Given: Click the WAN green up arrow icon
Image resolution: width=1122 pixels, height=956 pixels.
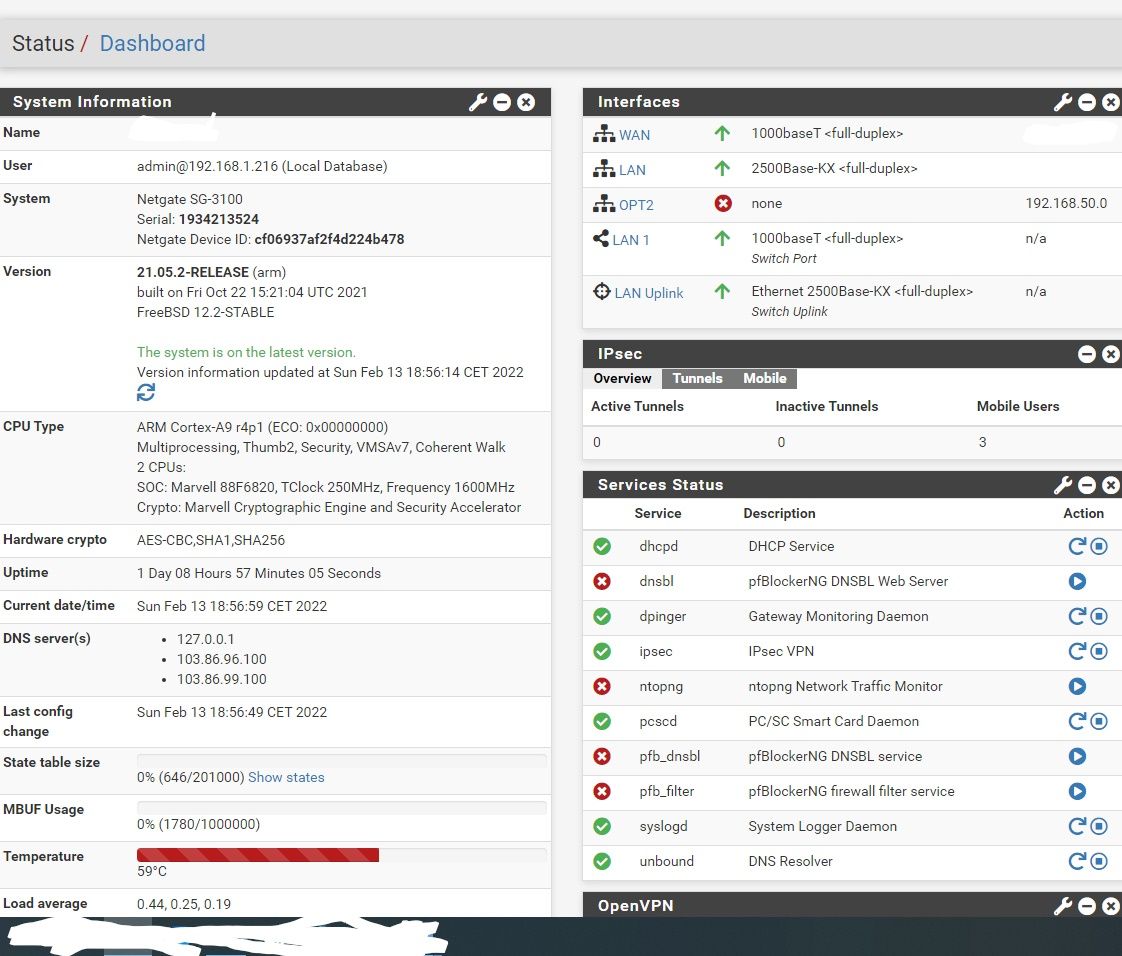Looking at the screenshot, I should point(722,133).
